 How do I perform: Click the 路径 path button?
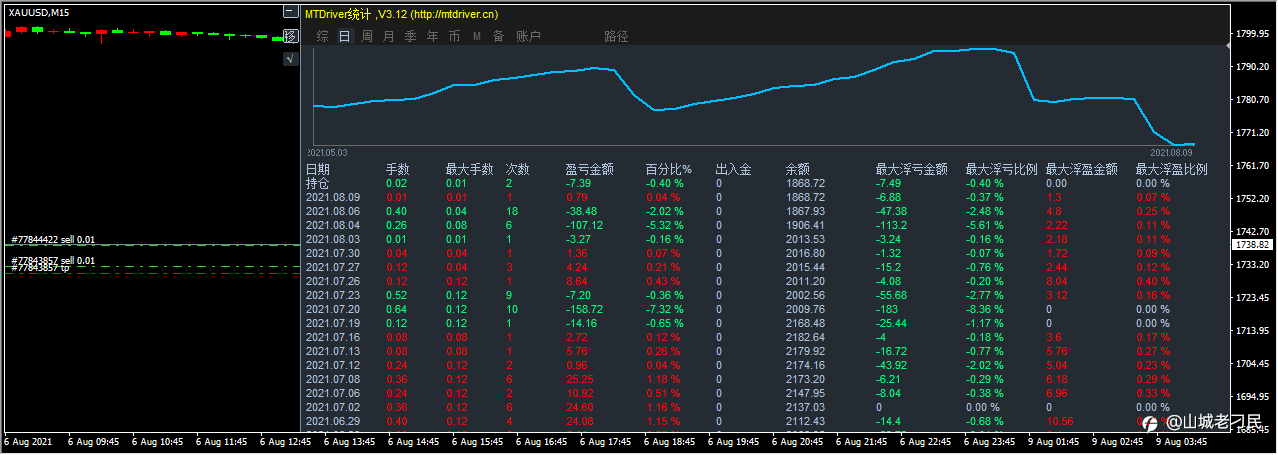tap(617, 37)
